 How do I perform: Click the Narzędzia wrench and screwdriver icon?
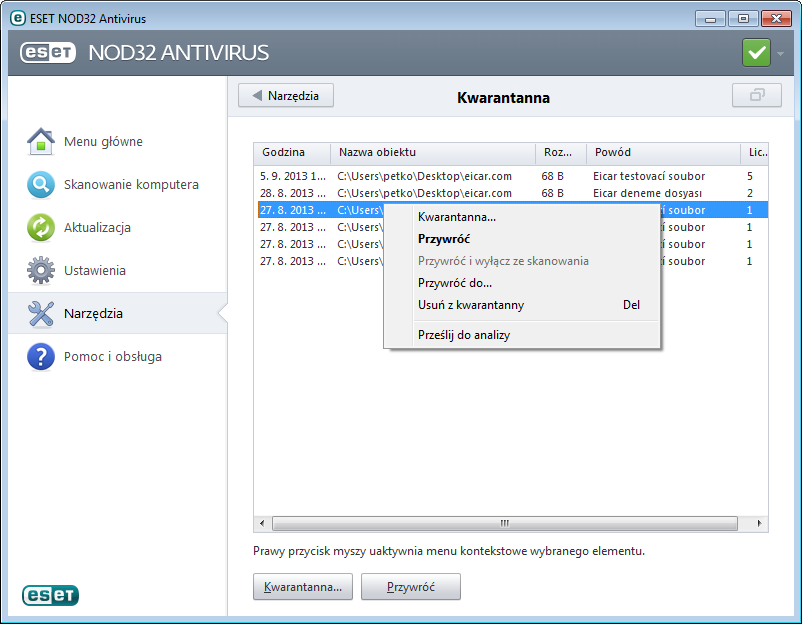[x=41, y=313]
